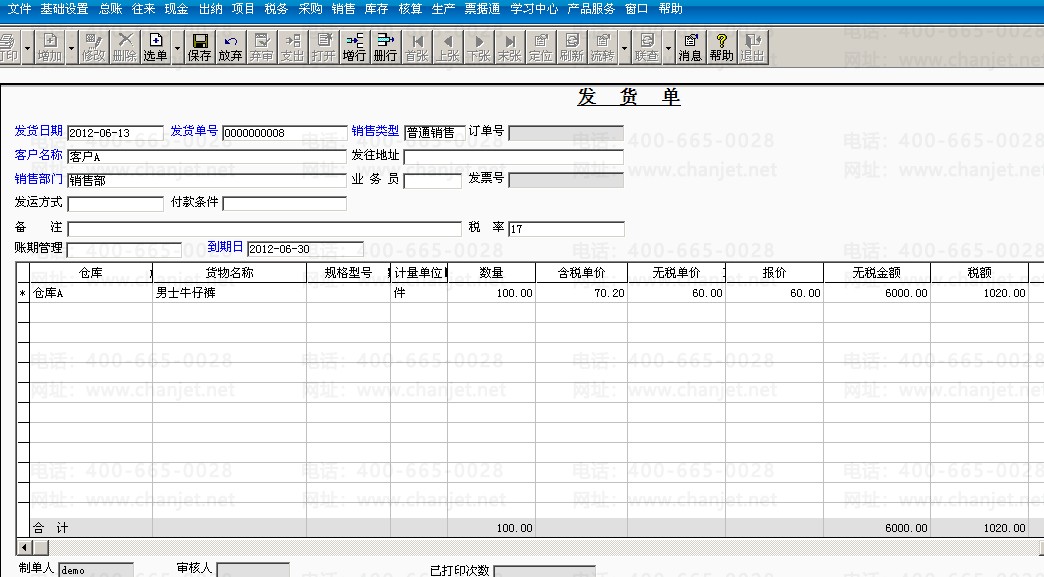
Task: Click the 客户名称 field containing 客户A
Action: [207, 157]
